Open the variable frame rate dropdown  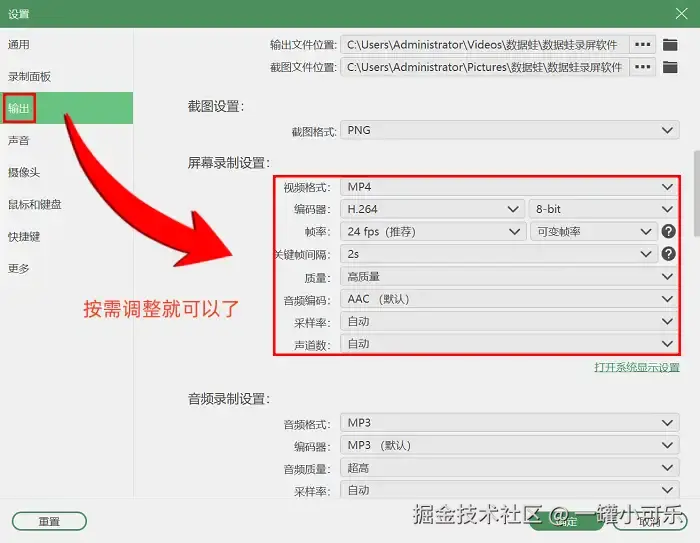(594, 231)
